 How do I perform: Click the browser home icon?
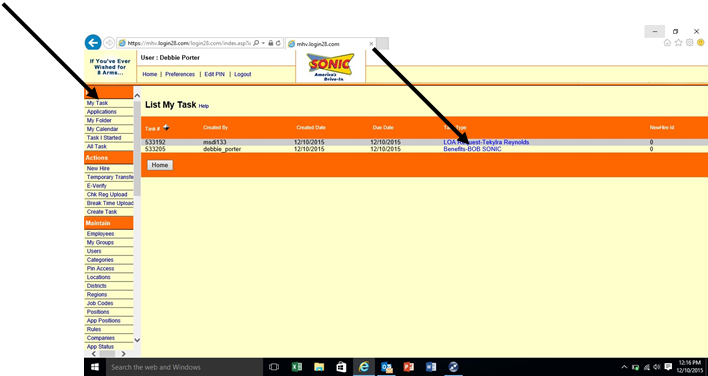(667, 42)
